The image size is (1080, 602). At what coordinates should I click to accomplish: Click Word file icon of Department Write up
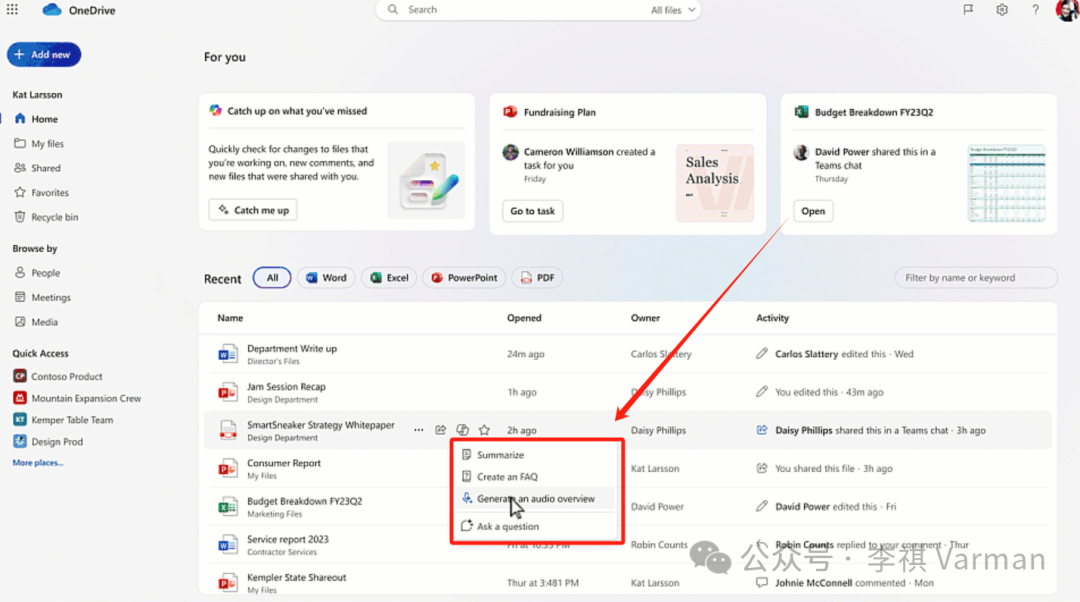(x=227, y=354)
